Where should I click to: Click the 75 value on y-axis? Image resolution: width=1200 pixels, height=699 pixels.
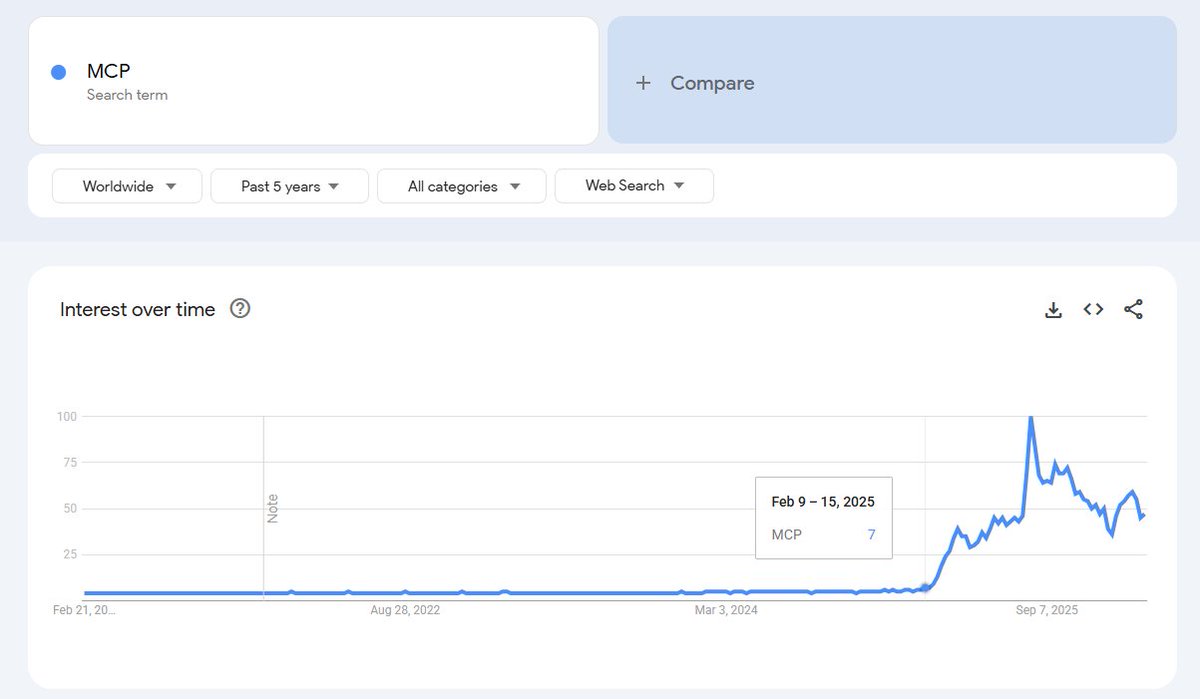click(x=71, y=462)
